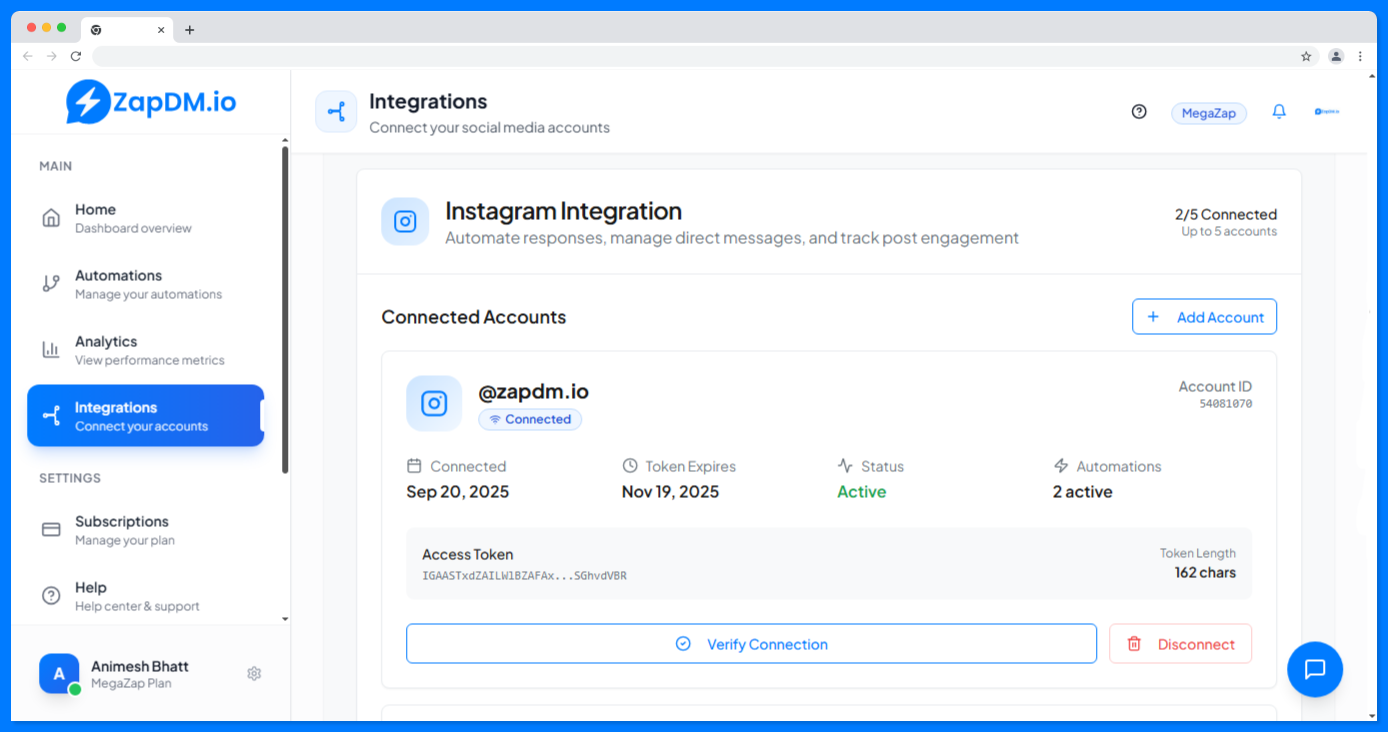Click the Help question mark sidebar icon
Image resolution: width=1388 pixels, height=732 pixels.
(51, 596)
